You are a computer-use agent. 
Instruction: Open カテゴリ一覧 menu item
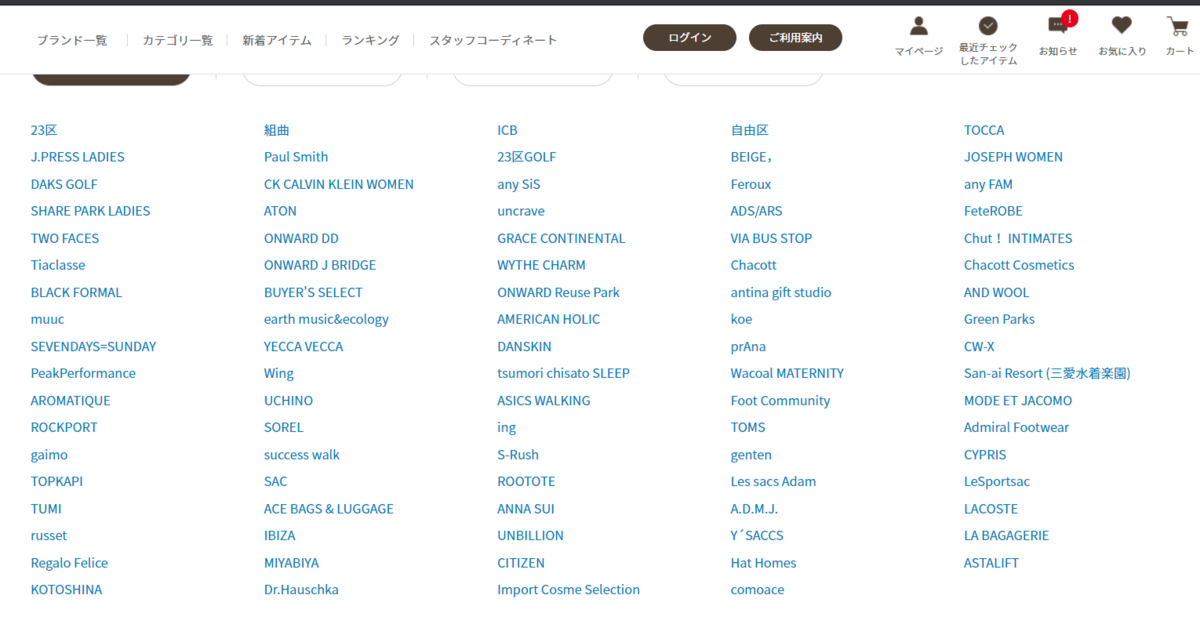(x=178, y=40)
